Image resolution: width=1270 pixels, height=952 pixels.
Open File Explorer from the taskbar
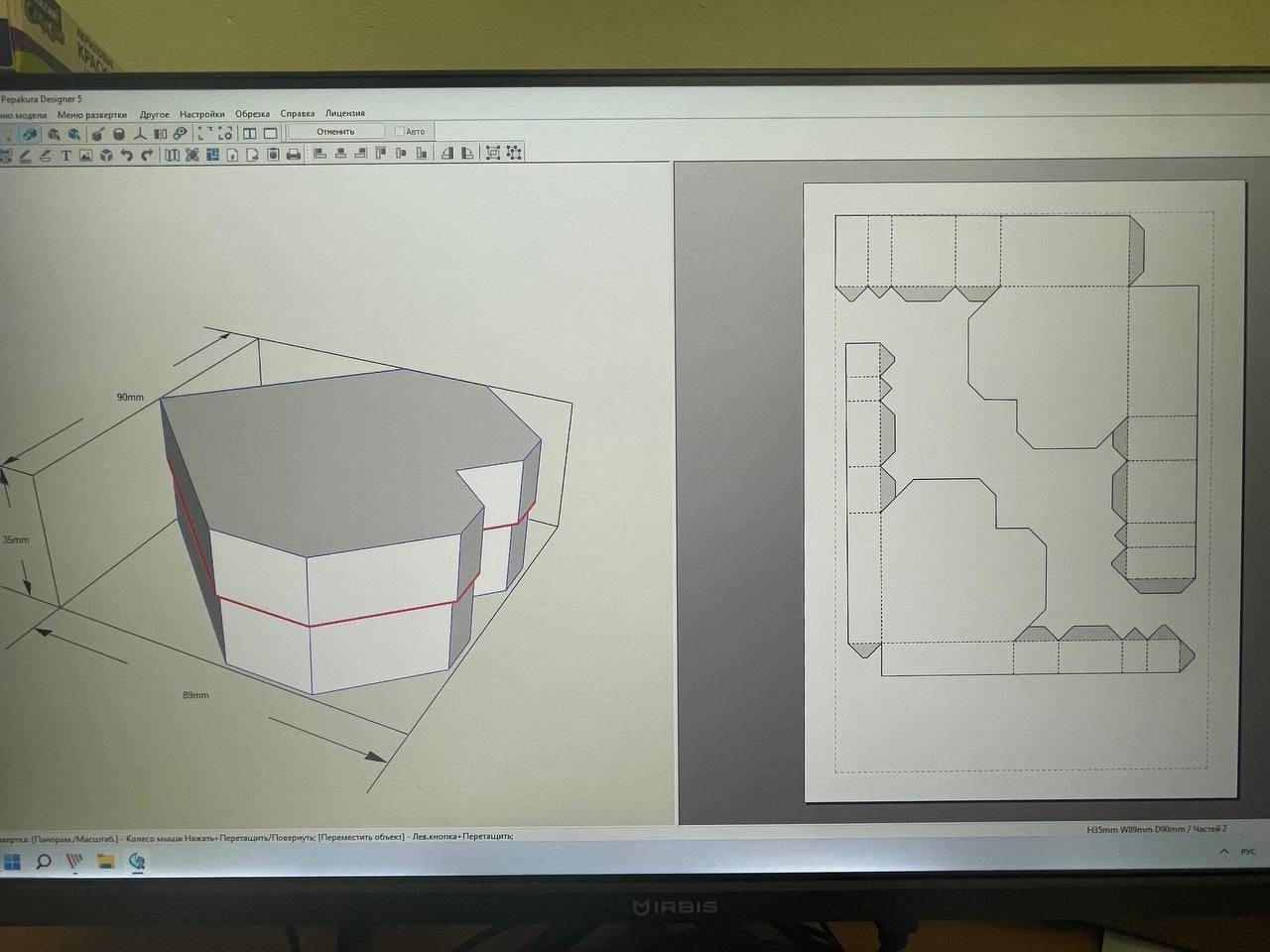[106, 861]
